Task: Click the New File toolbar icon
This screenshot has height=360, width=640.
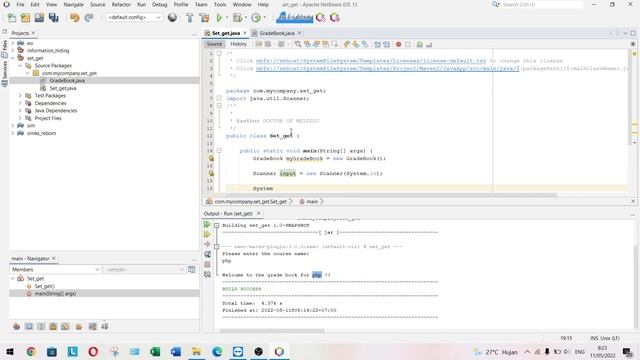Action: tap(12, 18)
